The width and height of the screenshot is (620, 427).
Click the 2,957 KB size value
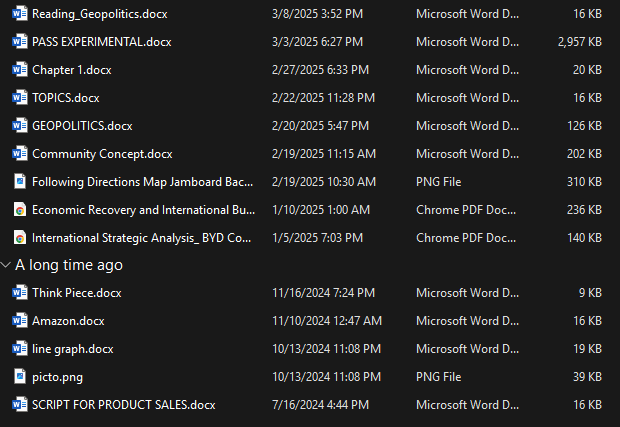[x=580, y=42]
